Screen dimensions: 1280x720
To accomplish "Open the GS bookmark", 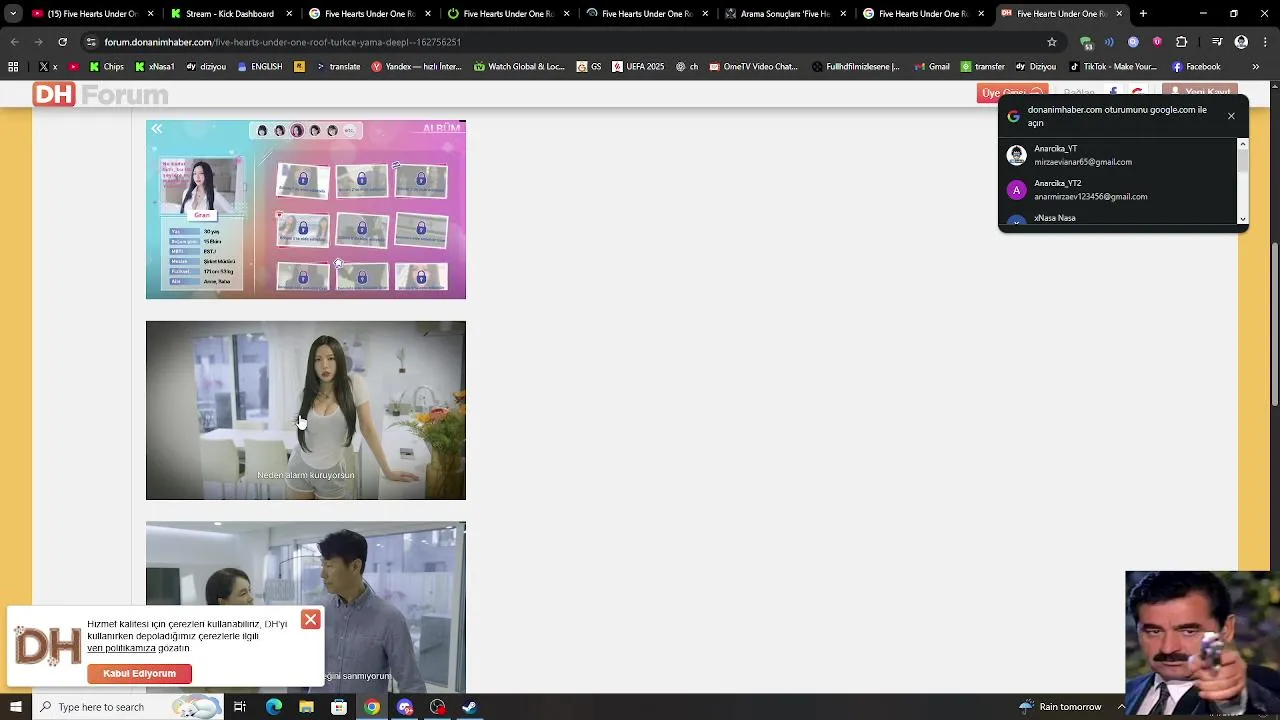I will (x=589, y=67).
